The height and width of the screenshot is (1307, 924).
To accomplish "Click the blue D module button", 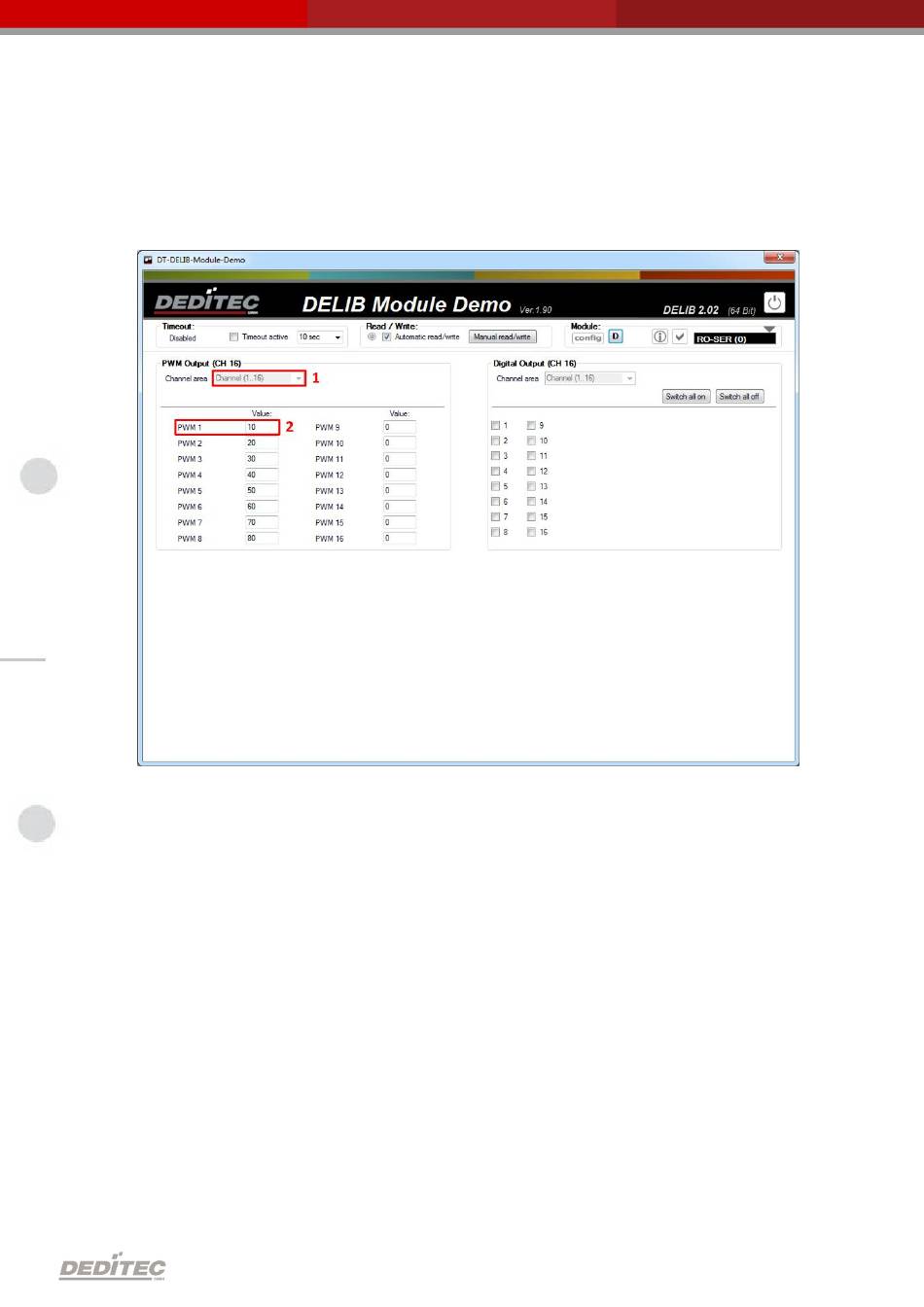I will 616,336.
